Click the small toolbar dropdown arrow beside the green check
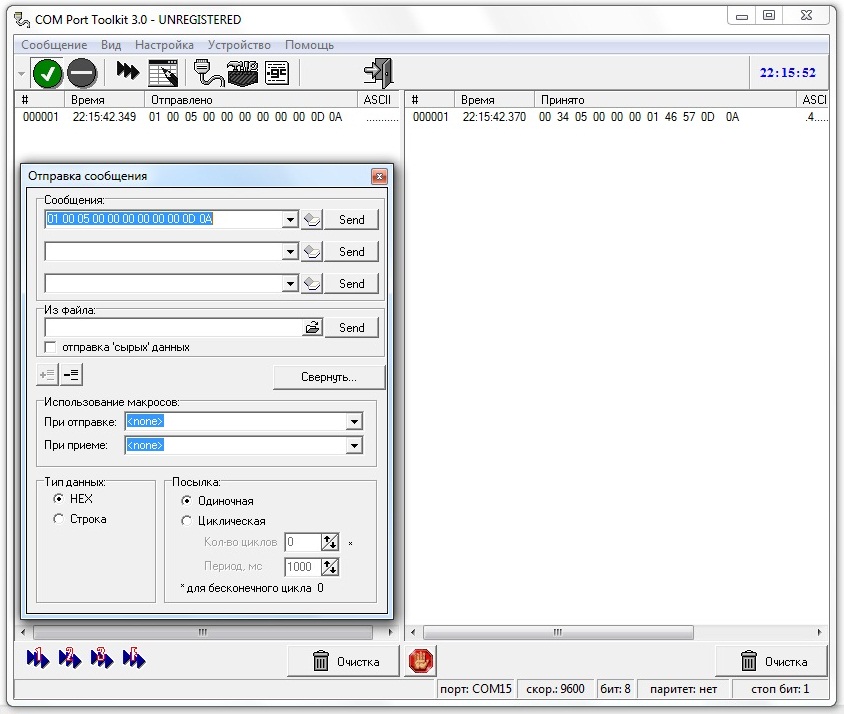844x714 pixels. click(x=22, y=73)
